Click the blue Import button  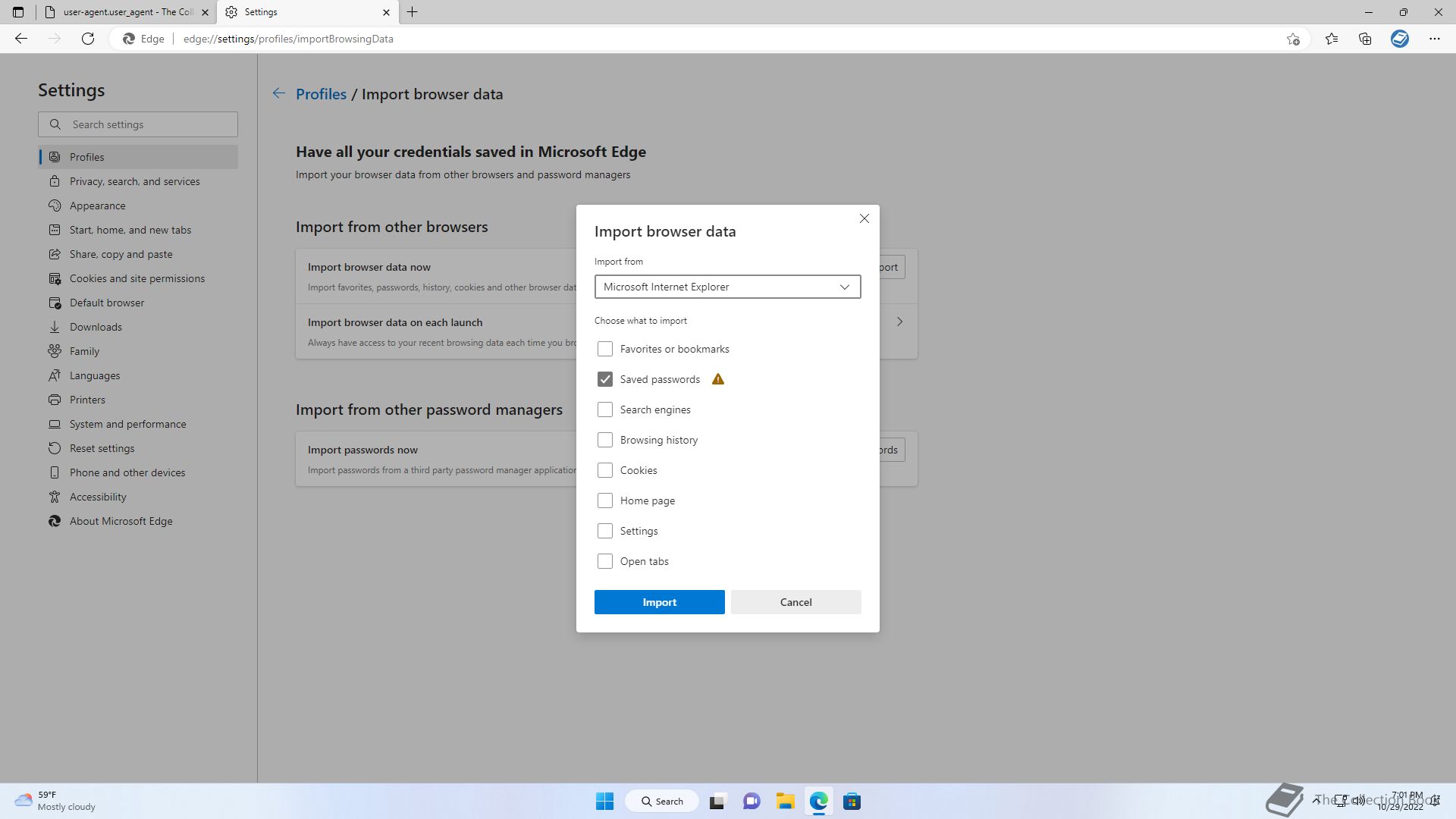point(659,602)
